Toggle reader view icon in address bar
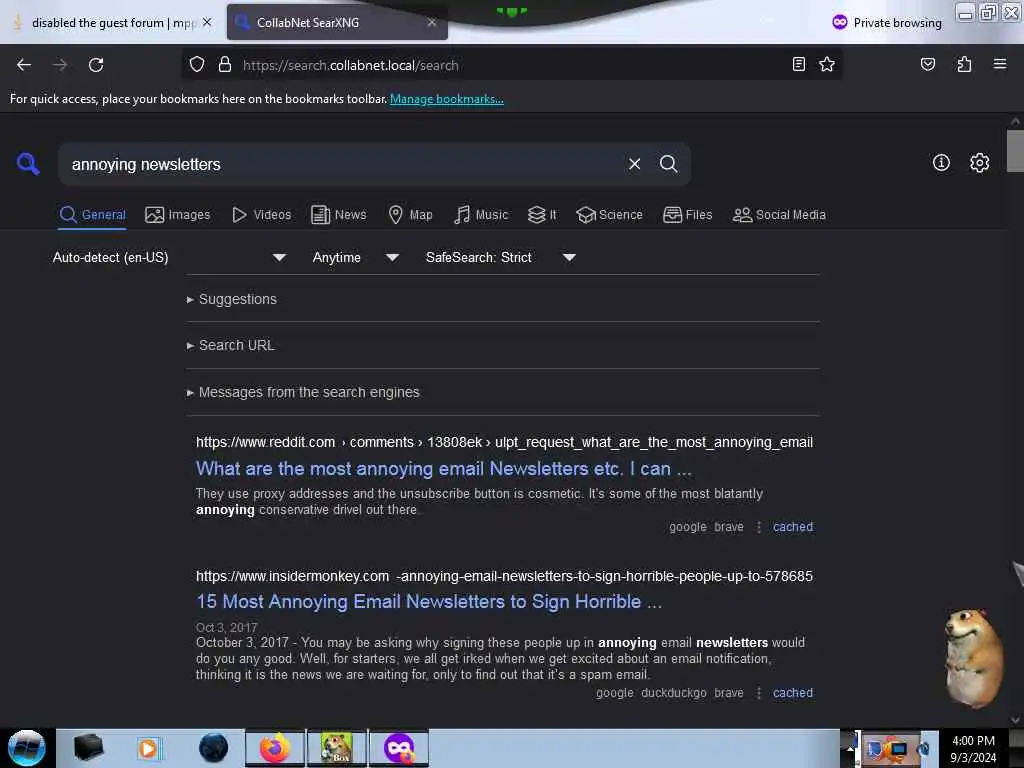 coord(798,64)
